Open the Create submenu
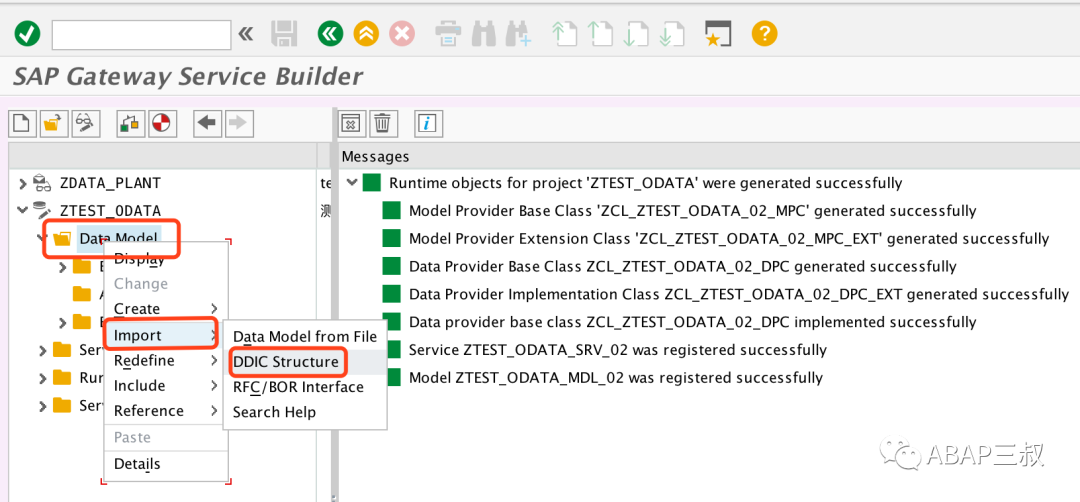 [x=166, y=309]
